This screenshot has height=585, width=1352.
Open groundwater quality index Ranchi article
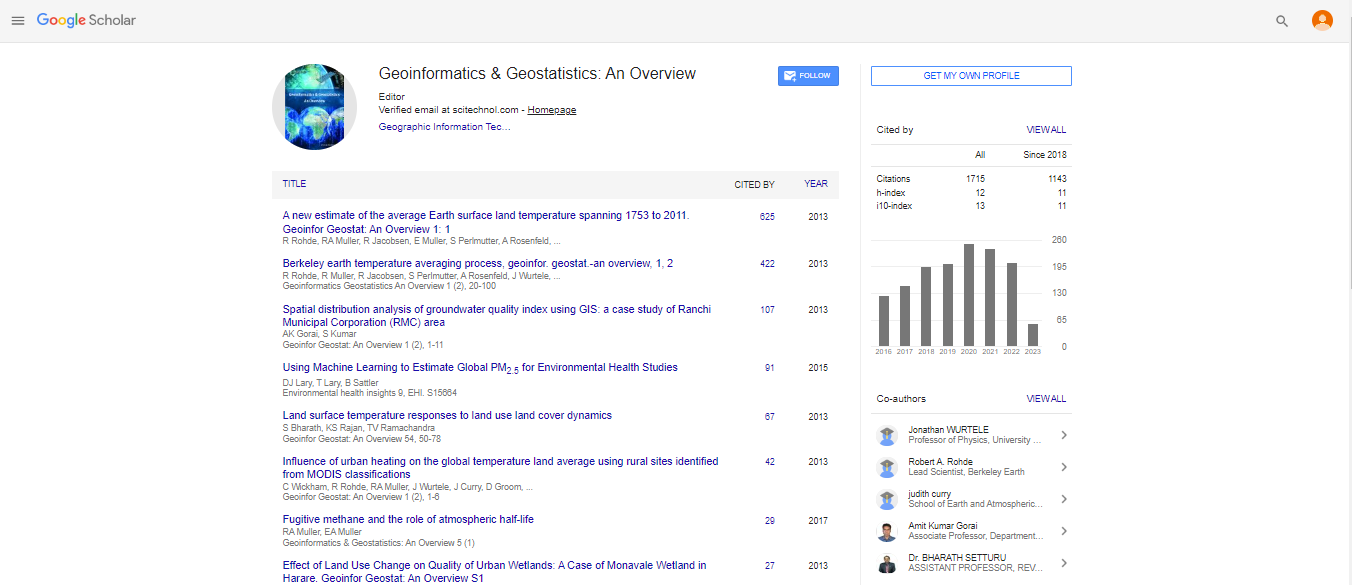tap(497, 316)
